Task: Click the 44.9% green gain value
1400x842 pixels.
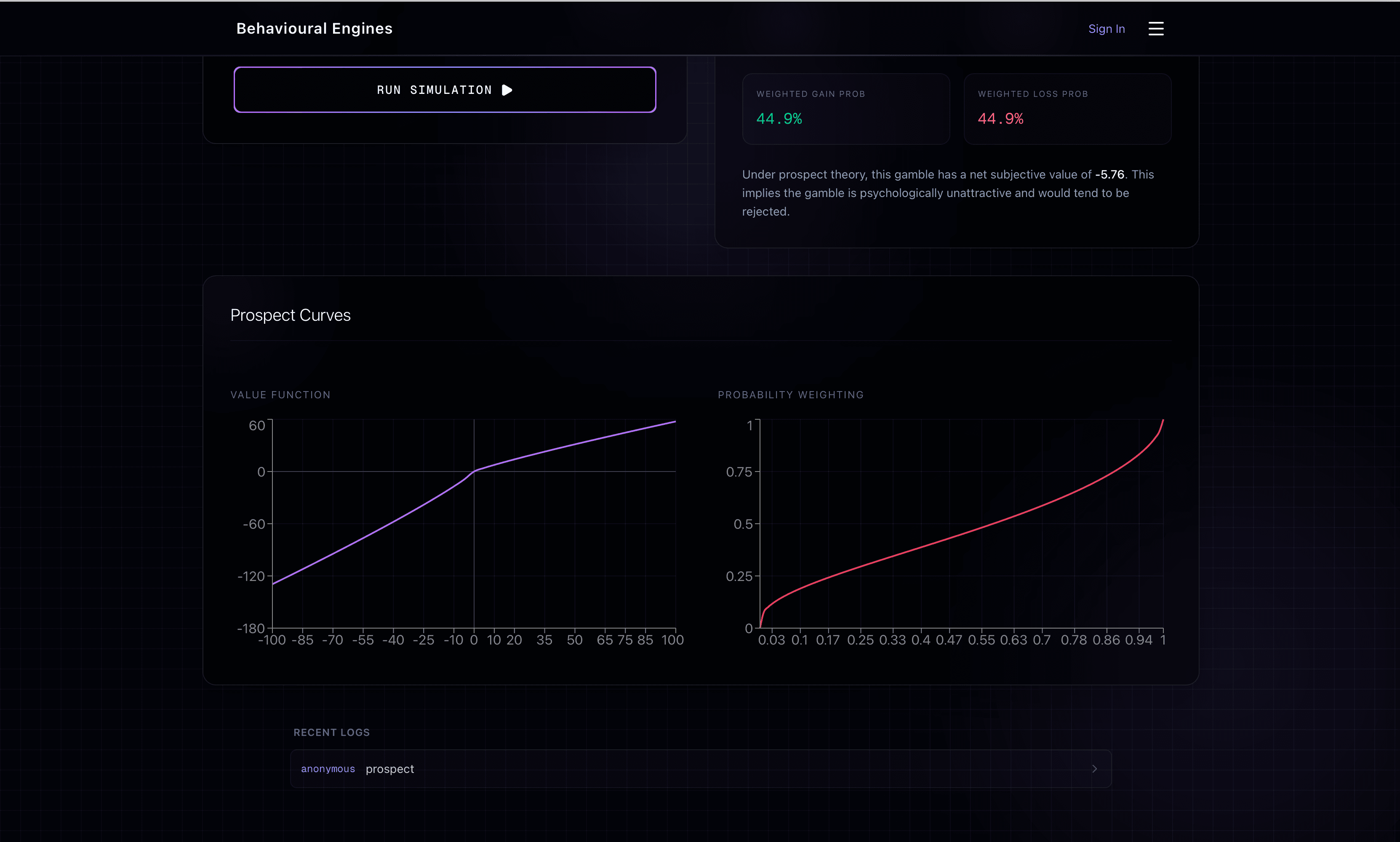Action: 779,119
